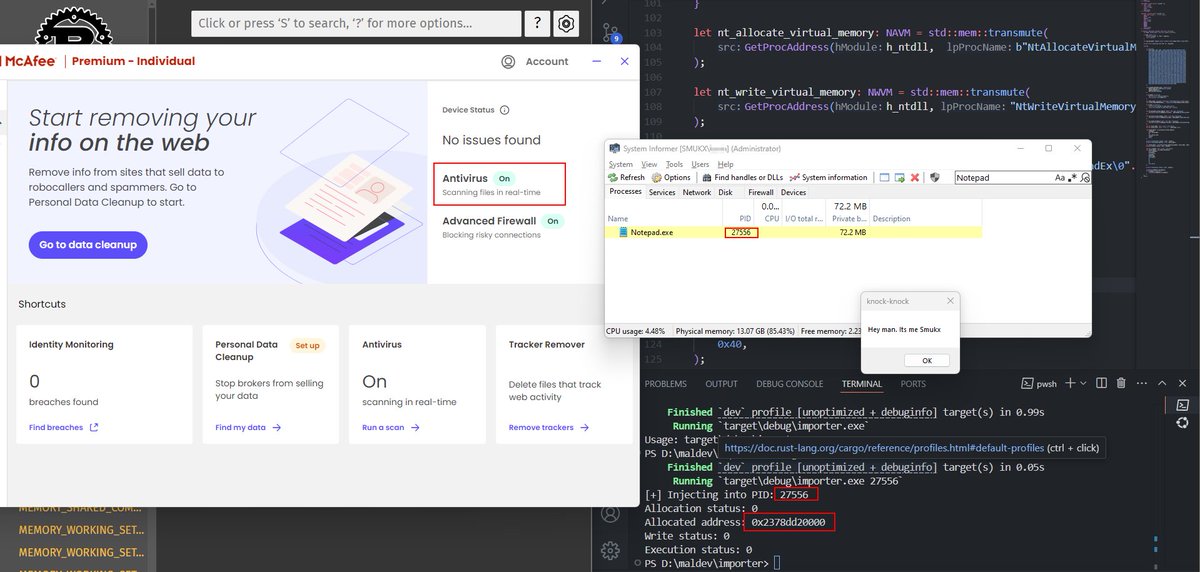Open PROBLEMS panel tab in VS Code

tap(666, 384)
